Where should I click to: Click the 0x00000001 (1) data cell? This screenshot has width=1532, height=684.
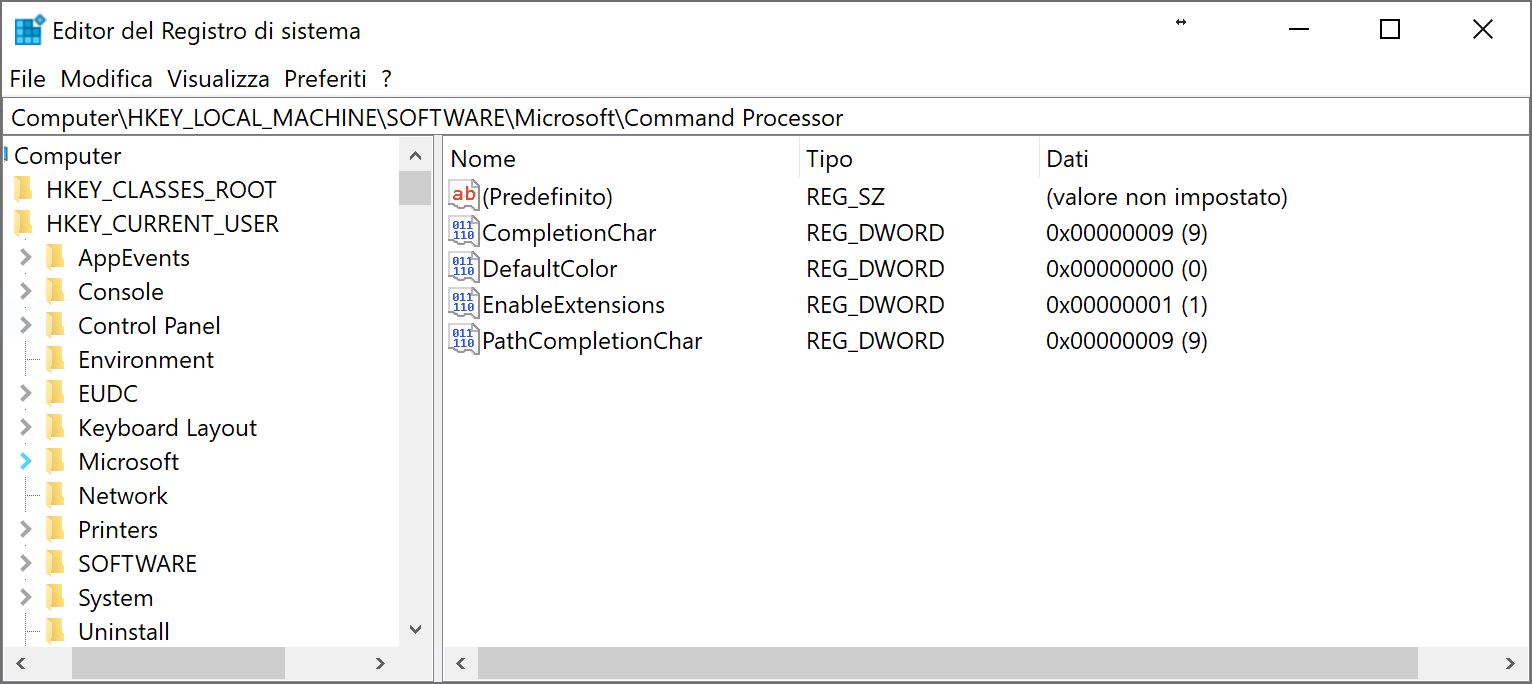pyautogui.click(x=1127, y=305)
